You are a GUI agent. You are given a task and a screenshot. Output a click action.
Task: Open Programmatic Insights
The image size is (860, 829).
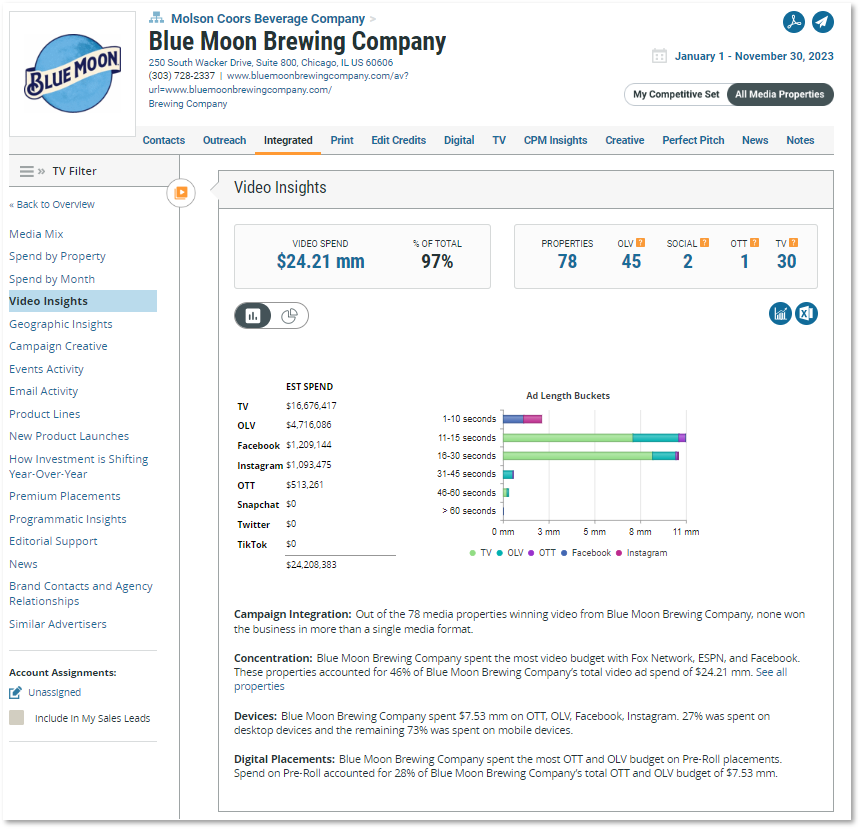68,519
